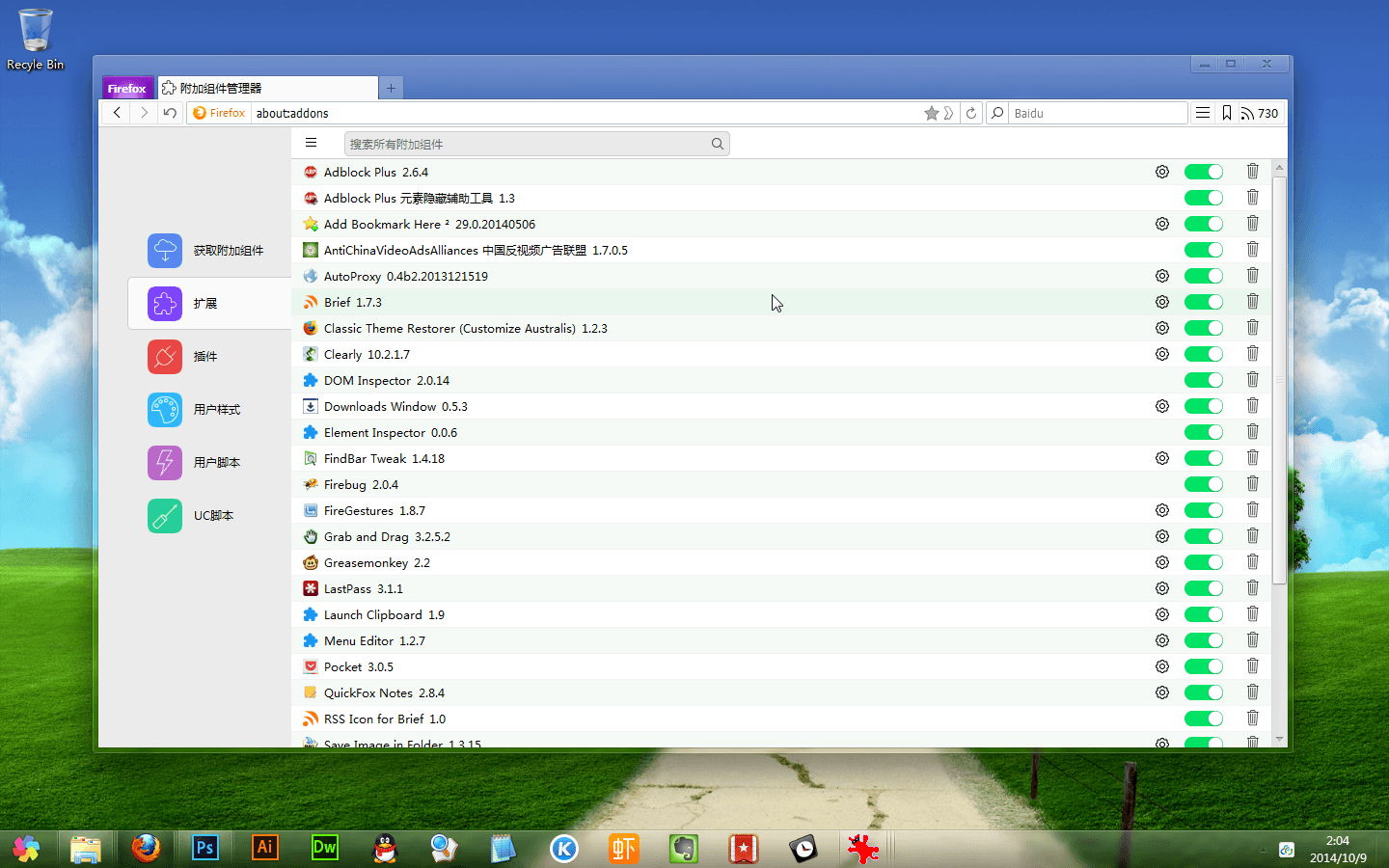Screen dimensions: 1389x868
Task: Click the bookmark star in address bar
Action: (x=931, y=113)
